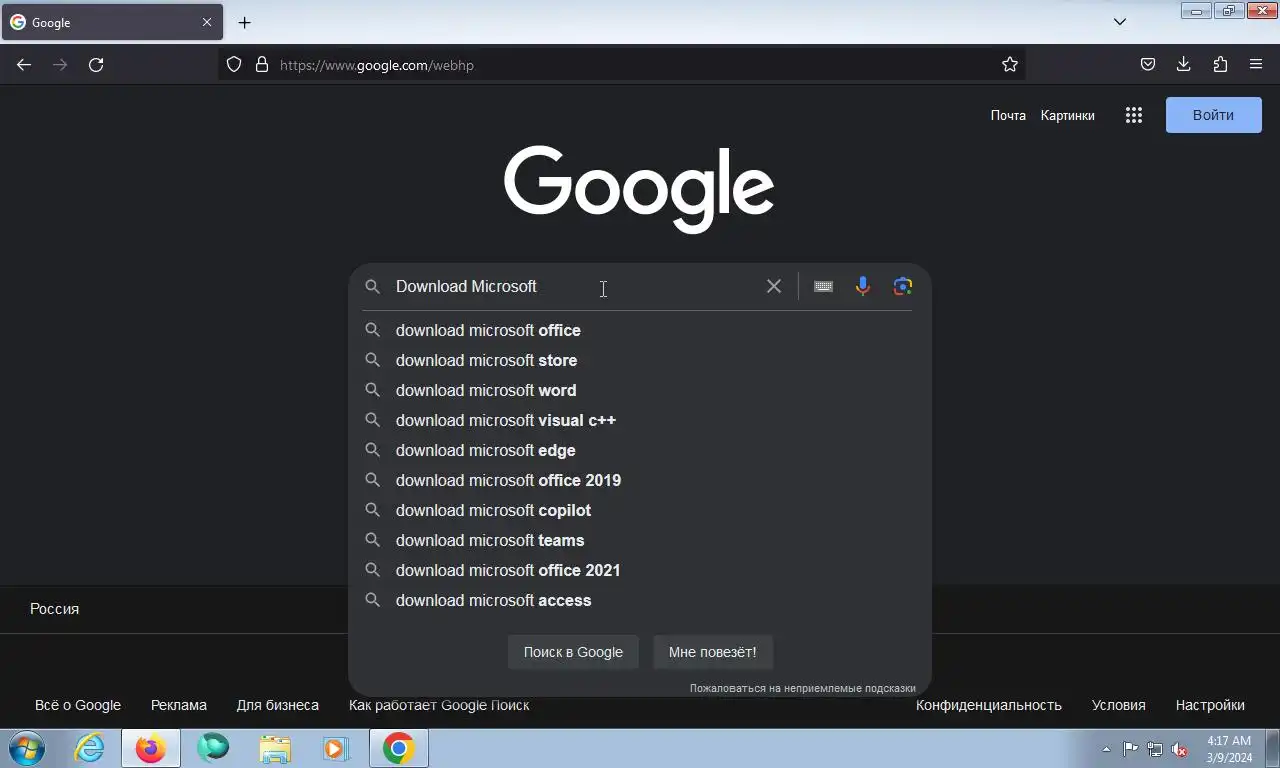Clear search text with X icon
Screen dimensions: 1280x768
tap(774, 286)
